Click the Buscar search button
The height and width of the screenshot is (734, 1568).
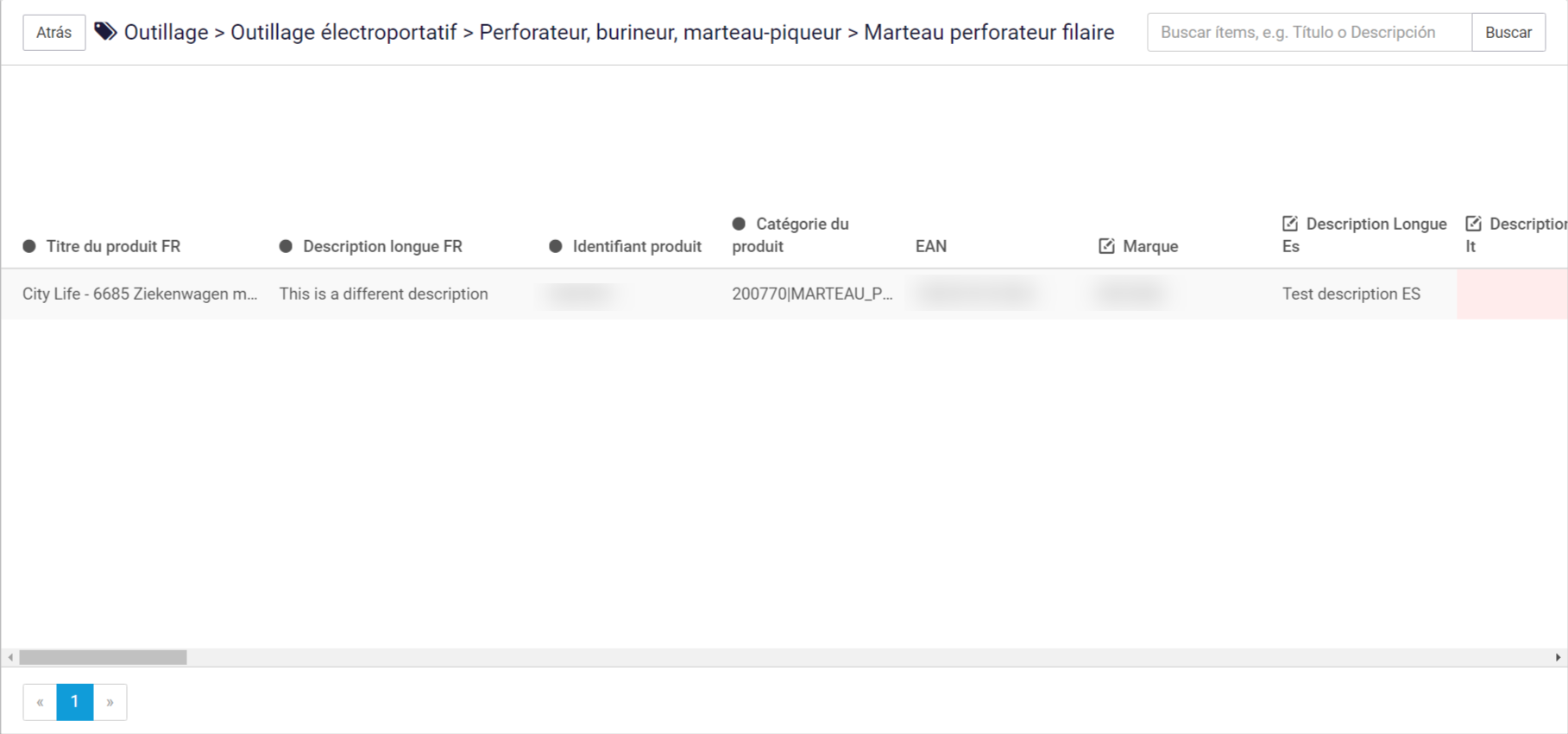click(x=1508, y=33)
